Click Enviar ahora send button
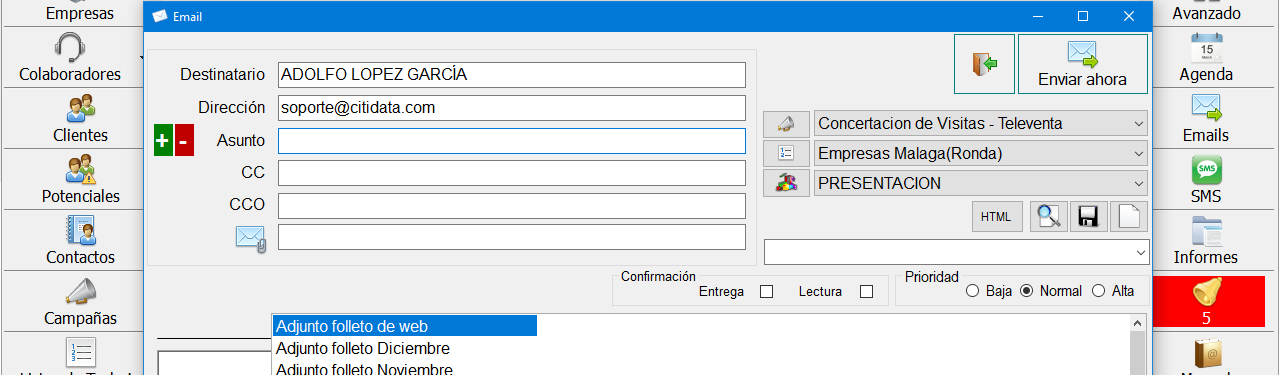1280x375 pixels. pyautogui.click(x=1083, y=64)
